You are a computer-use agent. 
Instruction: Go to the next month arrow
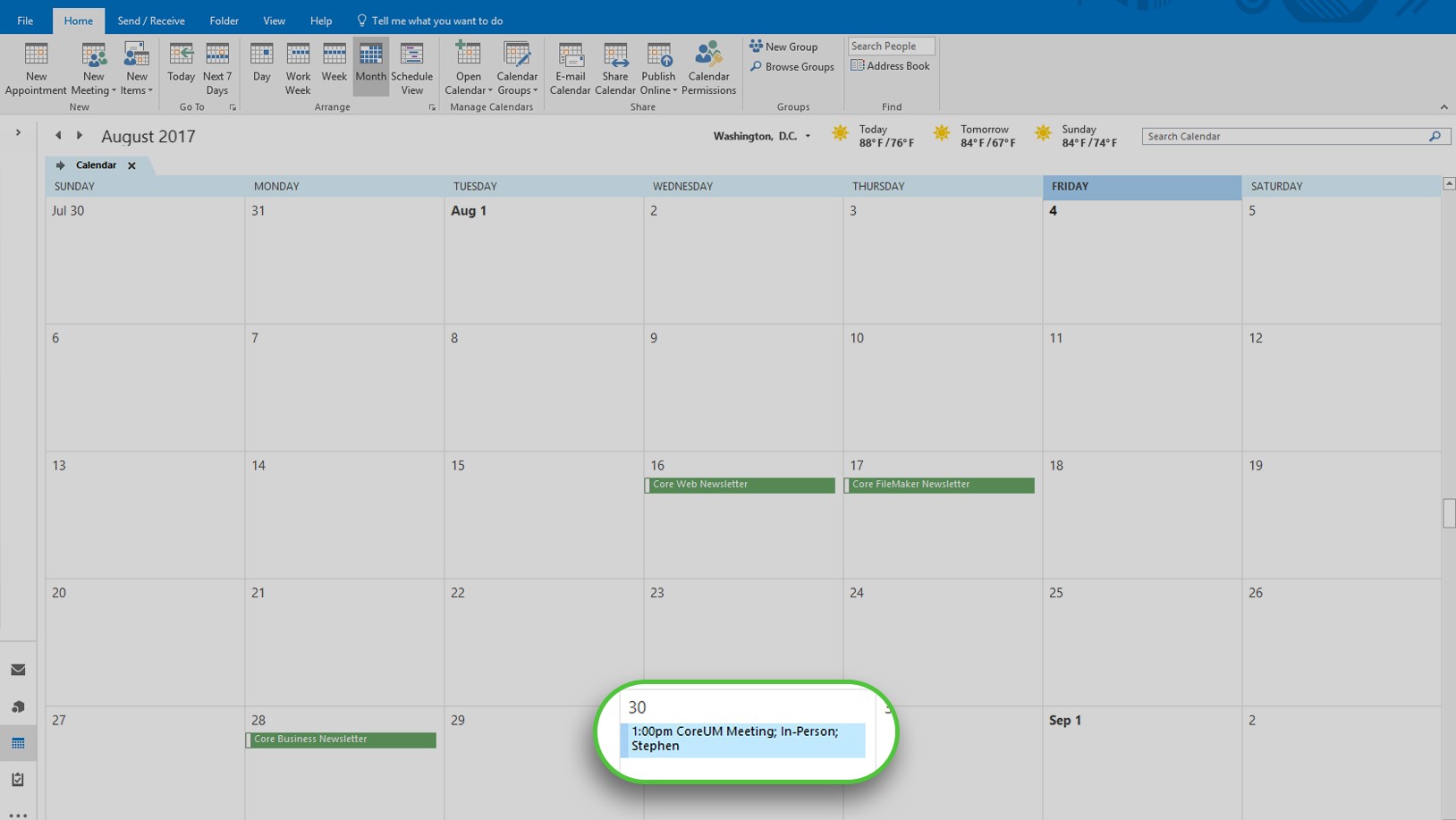80,136
